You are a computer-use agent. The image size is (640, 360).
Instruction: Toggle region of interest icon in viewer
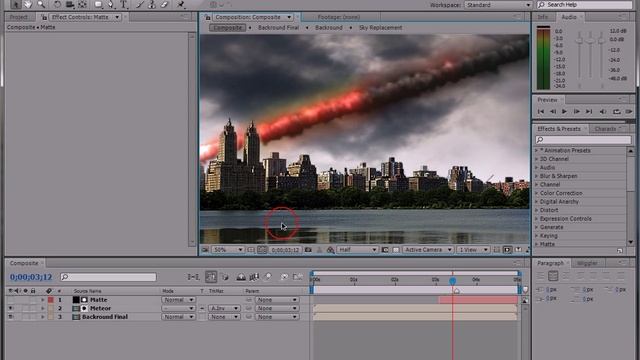point(385,249)
